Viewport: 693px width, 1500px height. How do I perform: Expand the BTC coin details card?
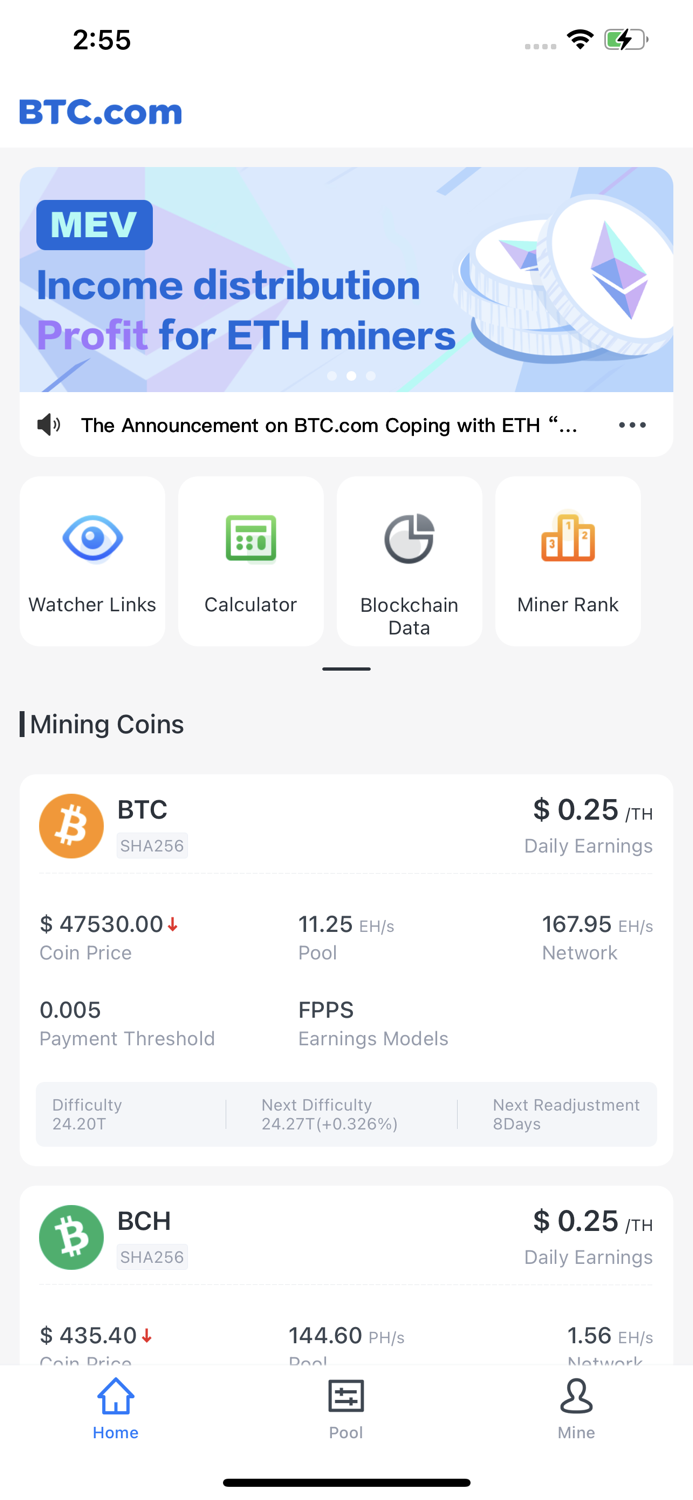click(x=346, y=965)
